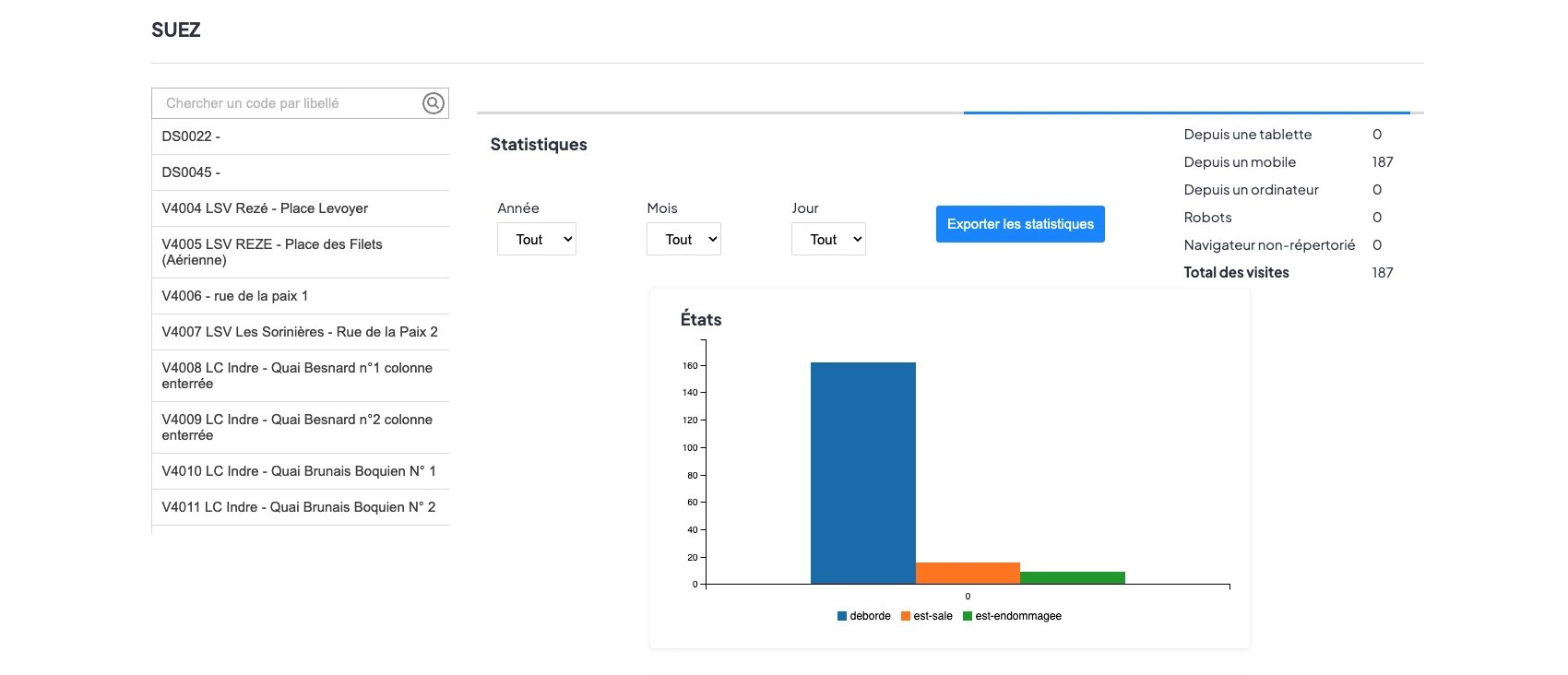
Task: Click the SUEZ header title
Action: coord(176,30)
